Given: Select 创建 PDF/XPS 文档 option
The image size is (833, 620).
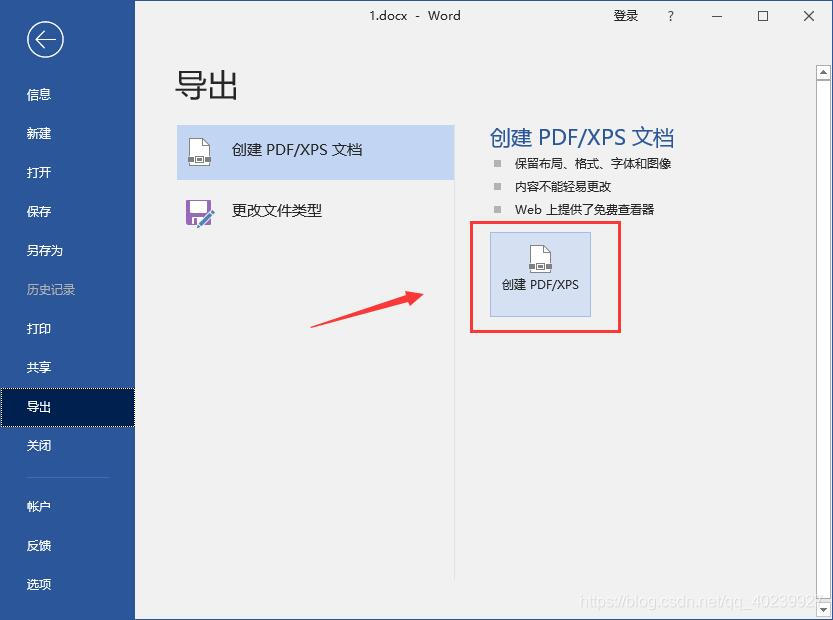Looking at the screenshot, I should point(316,152).
